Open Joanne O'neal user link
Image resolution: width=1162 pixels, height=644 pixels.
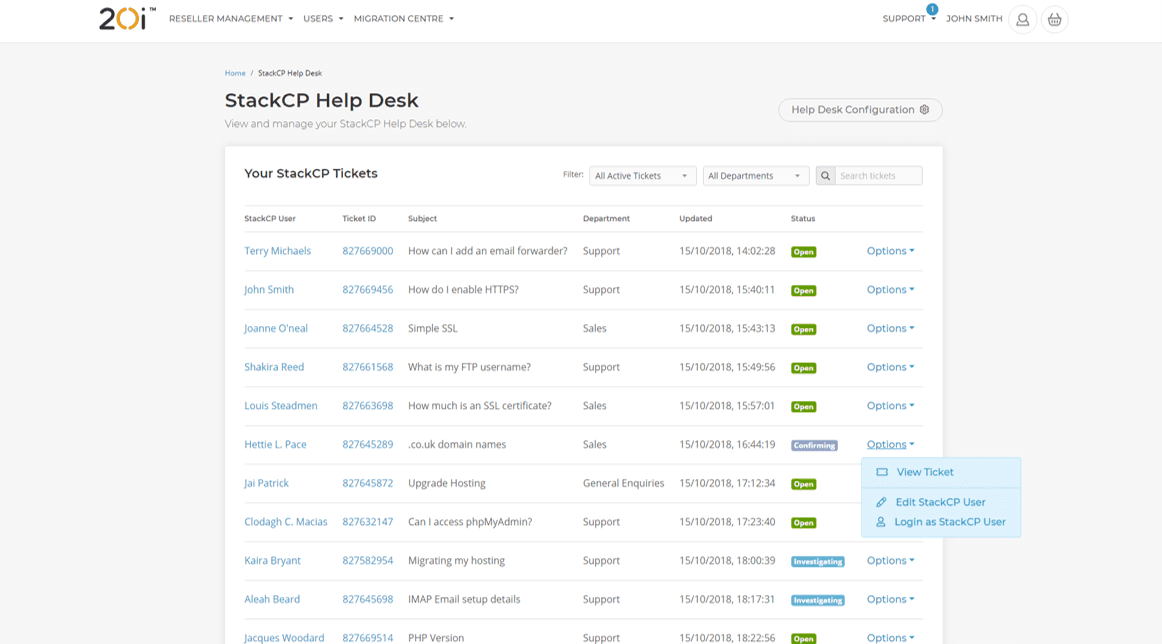[x=276, y=328]
